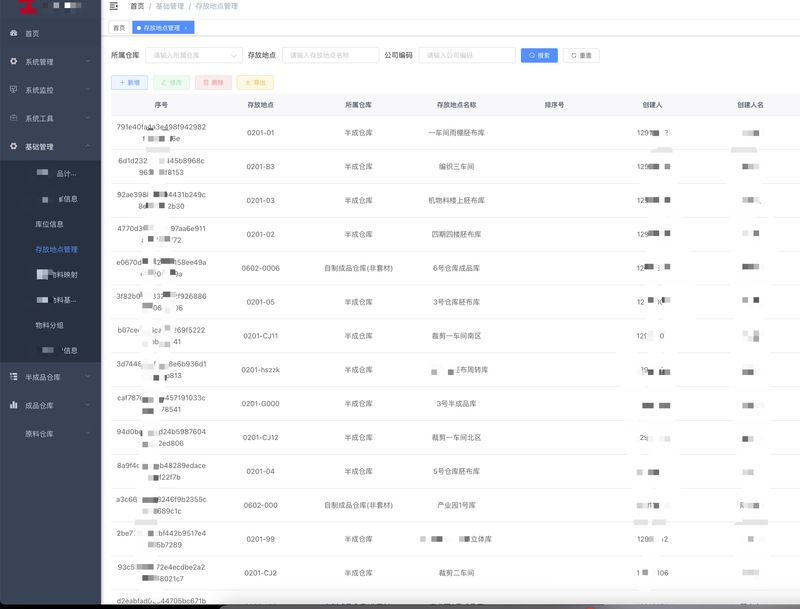
Task: Expand the 半成品仓库 menu chevron
Action: (x=88, y=377)
